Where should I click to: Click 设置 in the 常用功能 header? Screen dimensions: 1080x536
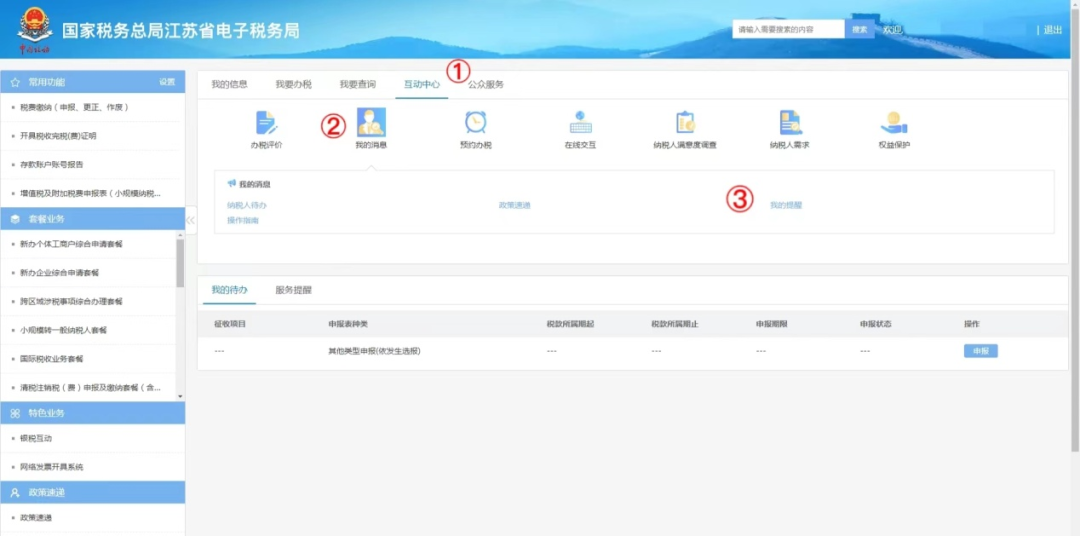(x=167, y=81)
